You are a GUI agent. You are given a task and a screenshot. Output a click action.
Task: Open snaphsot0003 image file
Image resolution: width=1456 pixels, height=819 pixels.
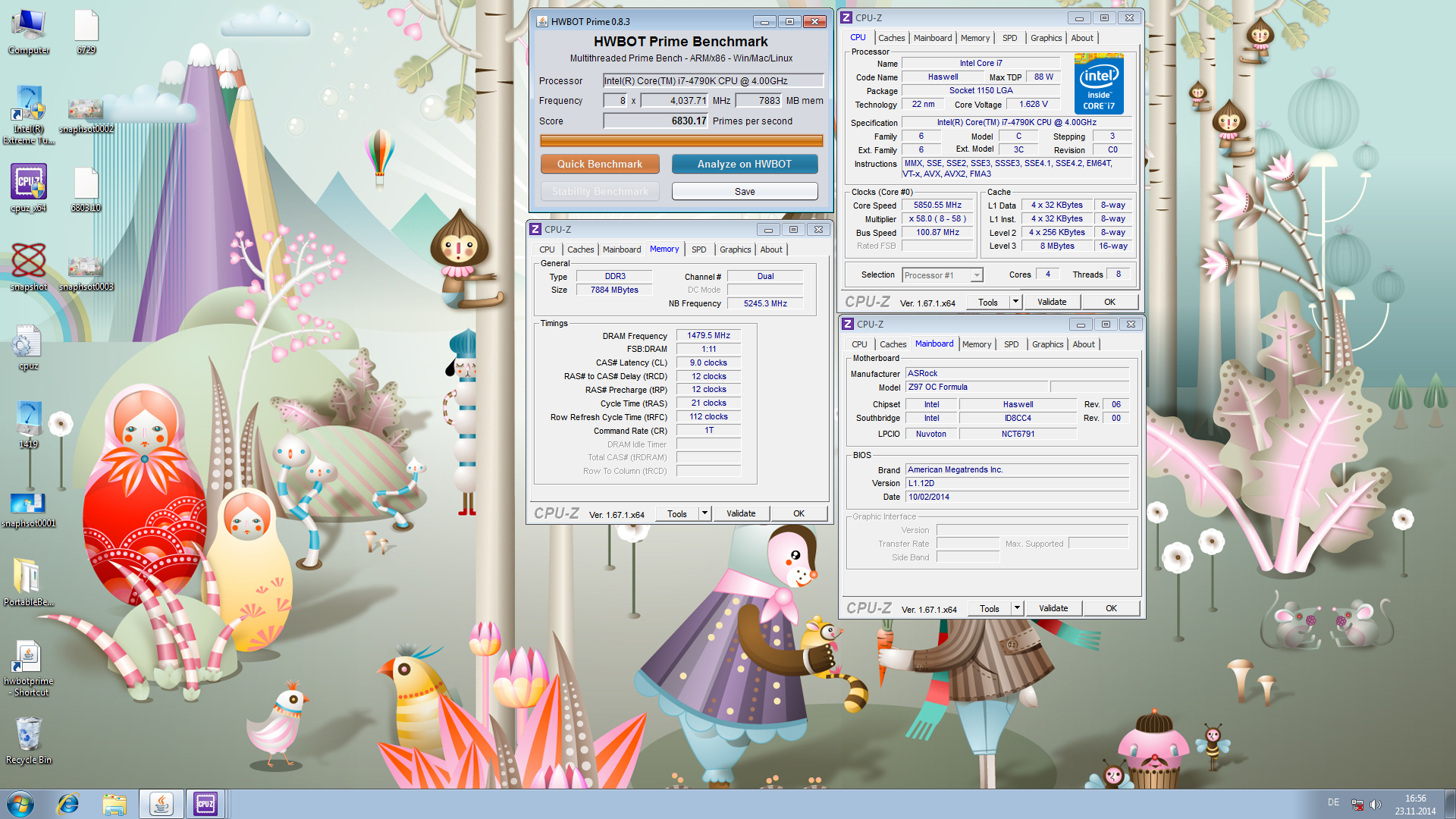[86, 273]
